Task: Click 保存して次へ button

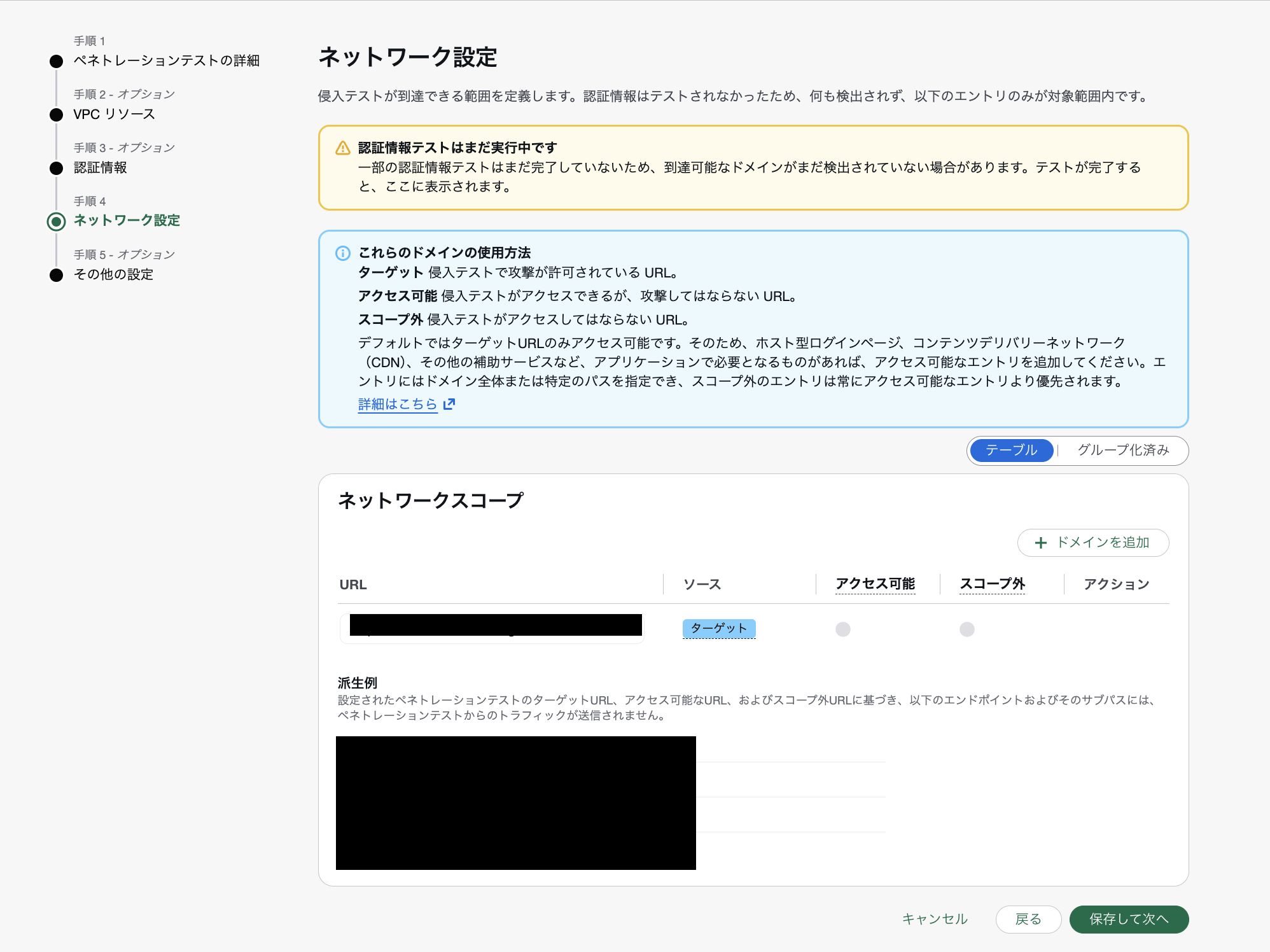Action: pyautogui.click(x=1129, y=920)
